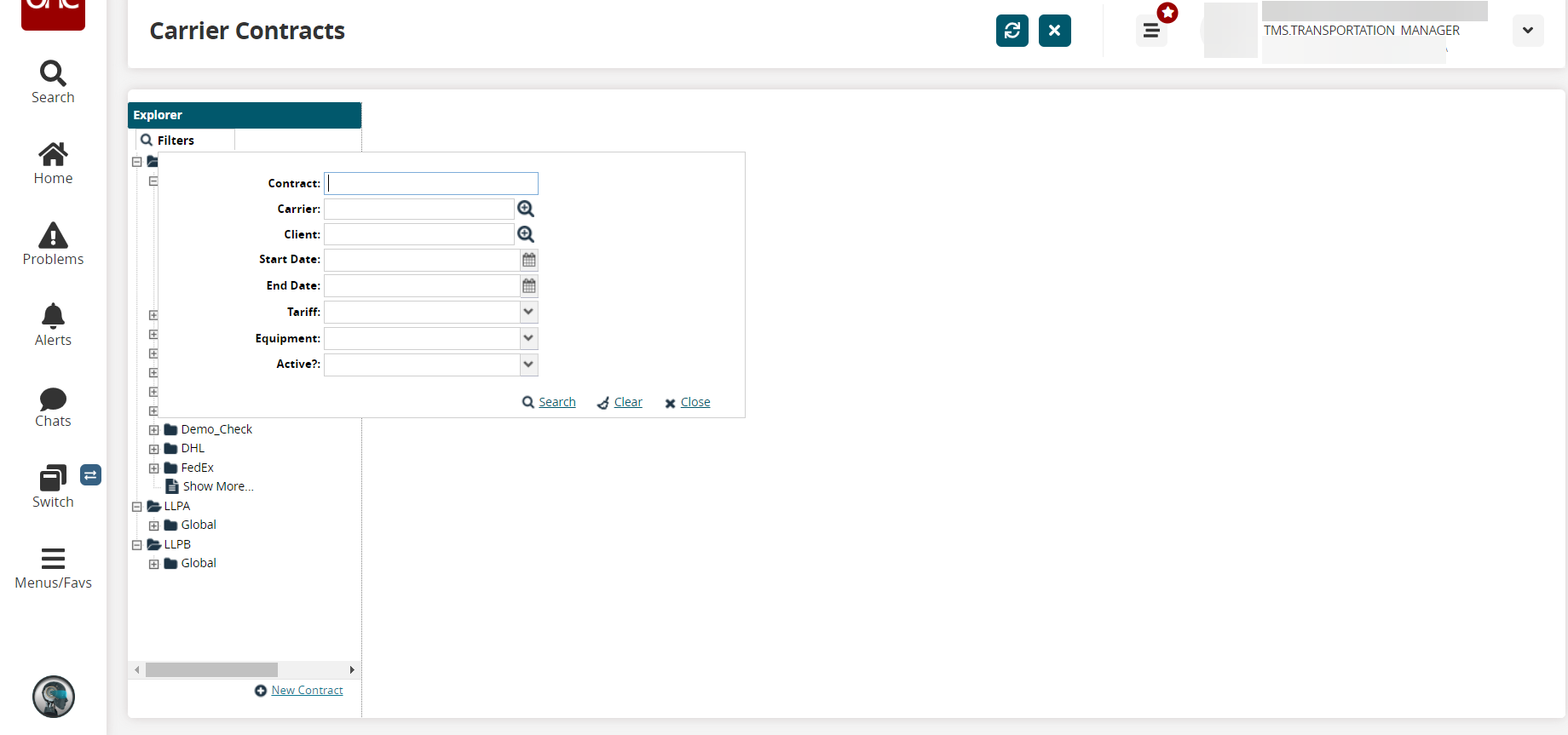This screenshot has height=735, width=1568.
Task: Click the TMS.TRANSPORTATION MANAGER role text
Action: point(1362,31)
